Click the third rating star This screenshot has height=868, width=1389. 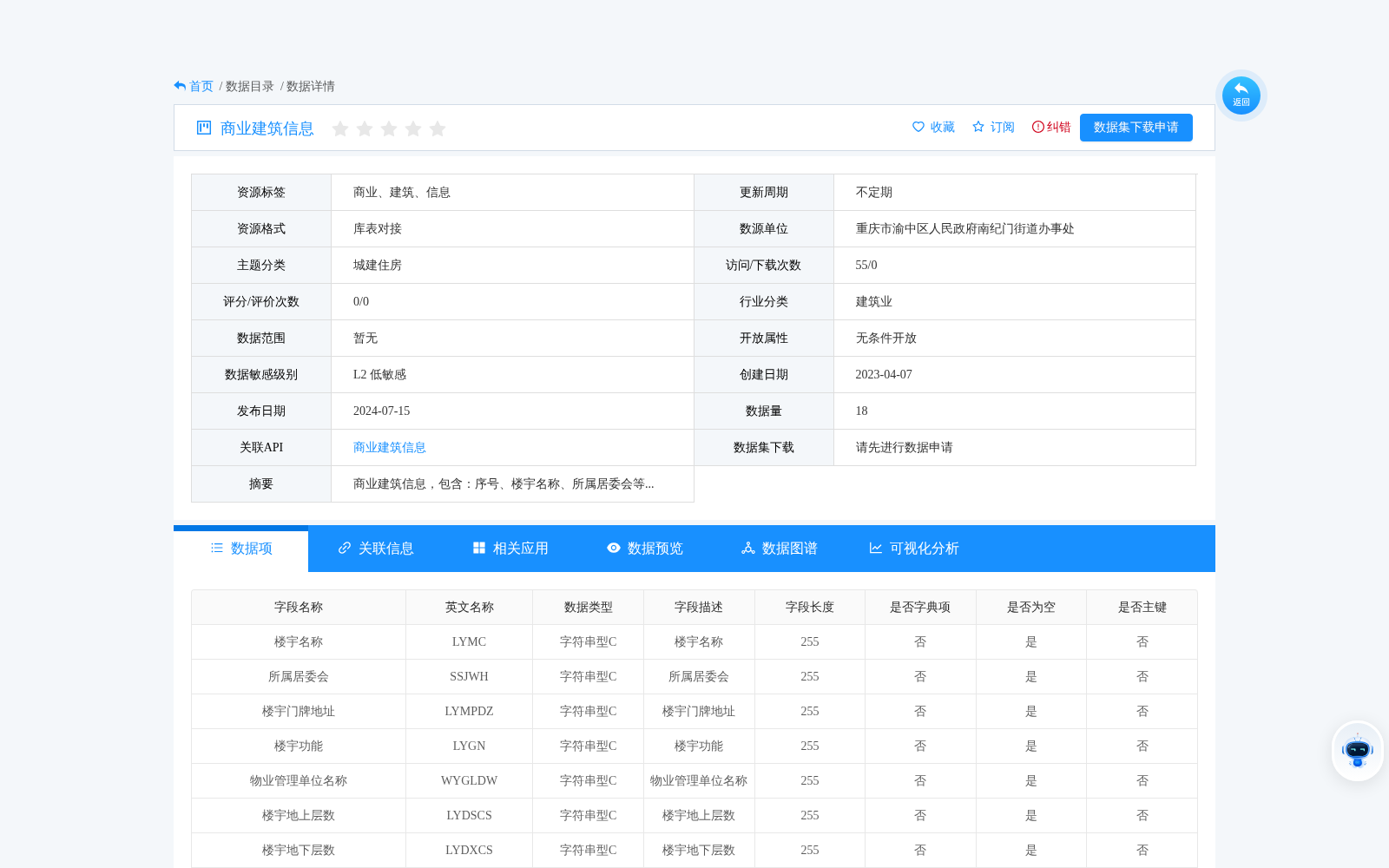coord(389,128)
